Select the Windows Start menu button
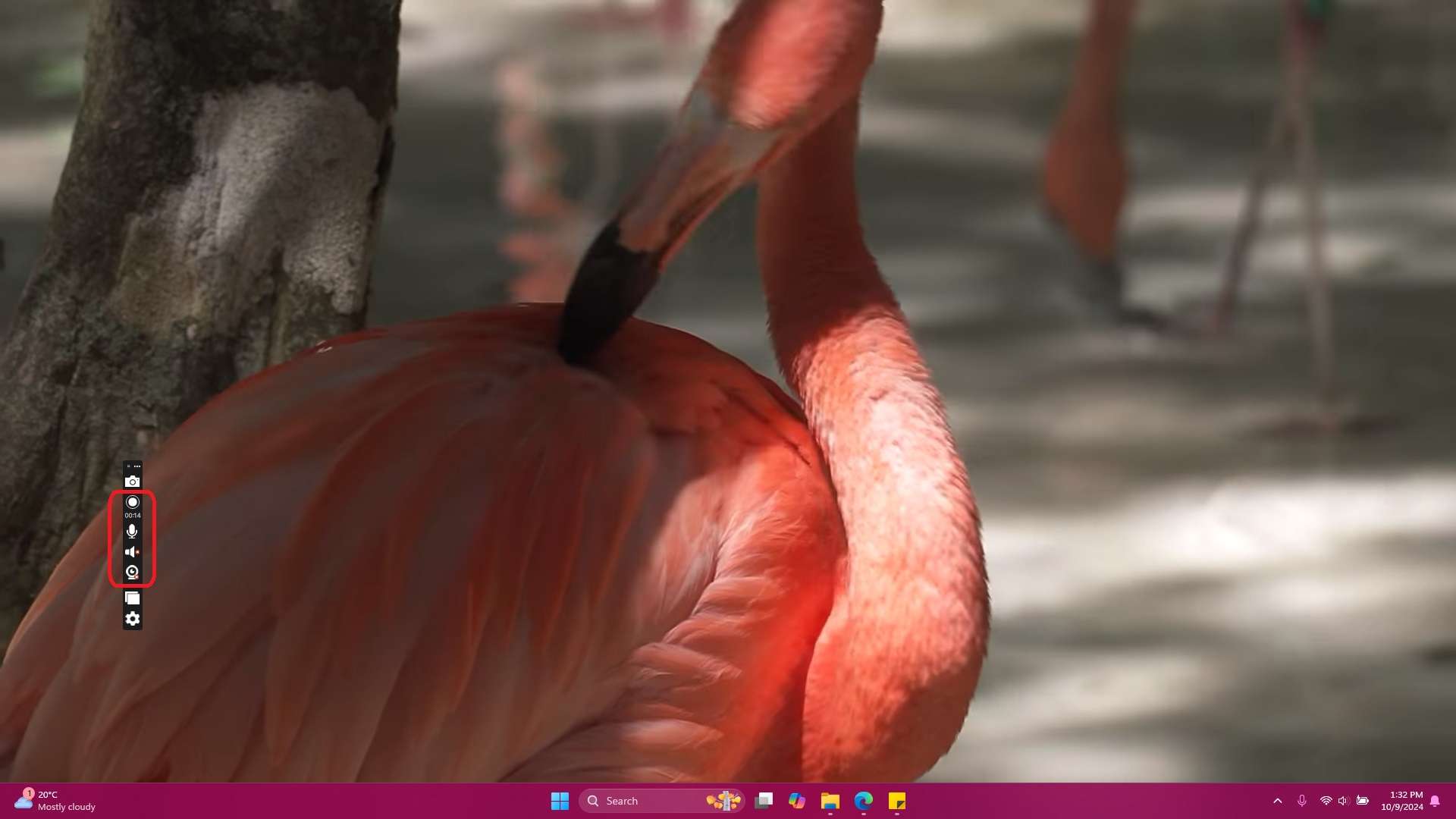This screenshot has width=1456, height=819. pyautogui.click(x=559, y=800)
